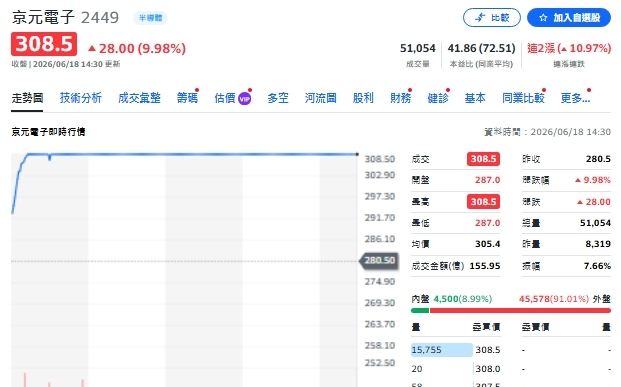Click the 昨收 value 280.5
621x387 pixels.
tap(598, 159)
